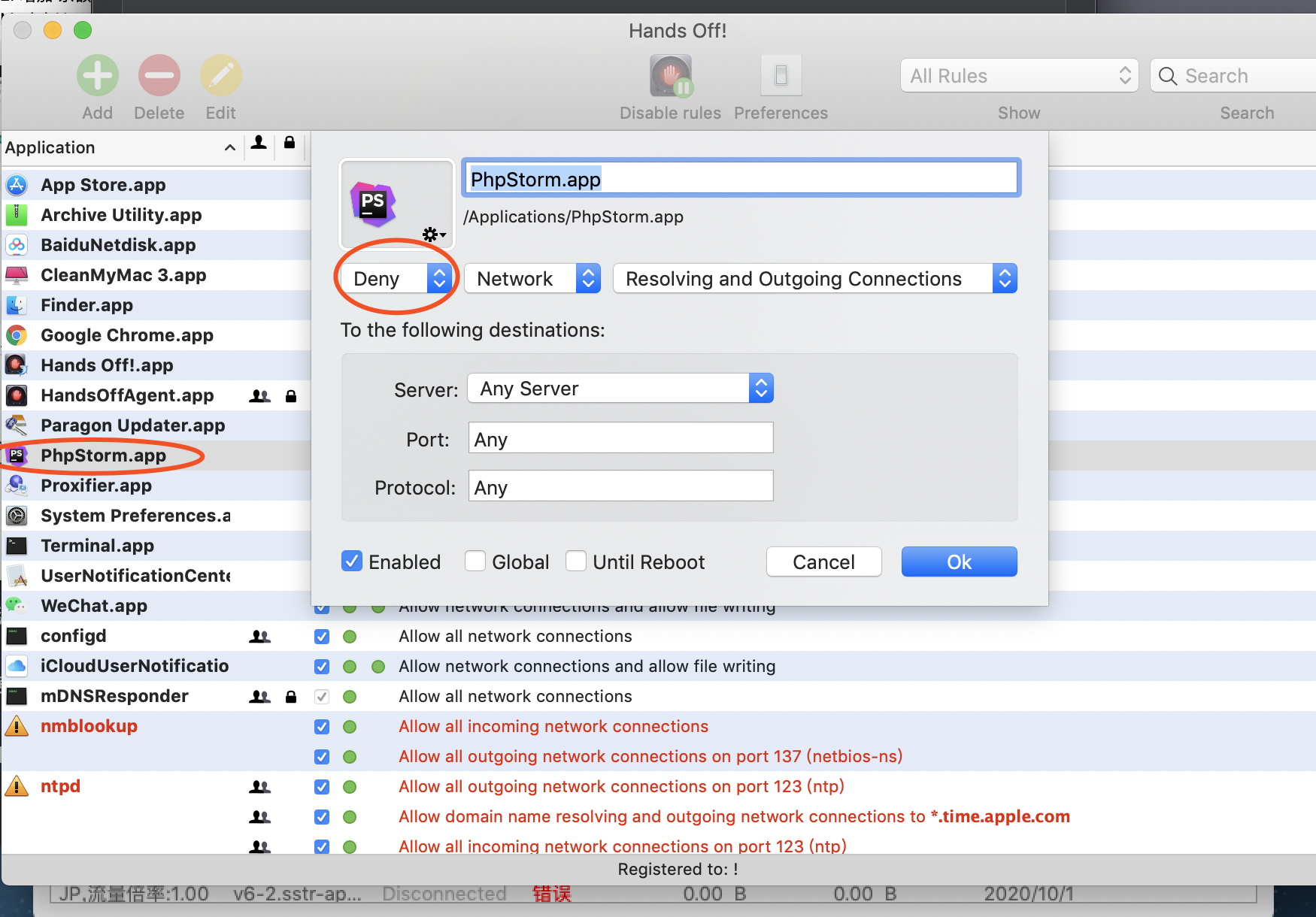Click green status dot of configd rule
This screenshot has height=917, width=1316.
click(x=350, y=637)
